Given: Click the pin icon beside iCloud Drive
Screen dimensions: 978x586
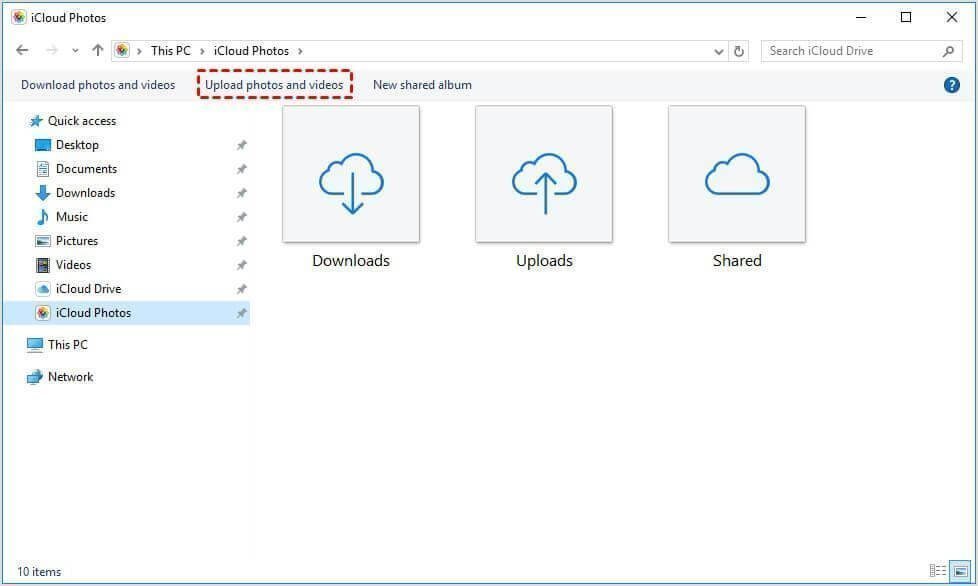Looking at the screenshot, I should [x=241, y=289].
